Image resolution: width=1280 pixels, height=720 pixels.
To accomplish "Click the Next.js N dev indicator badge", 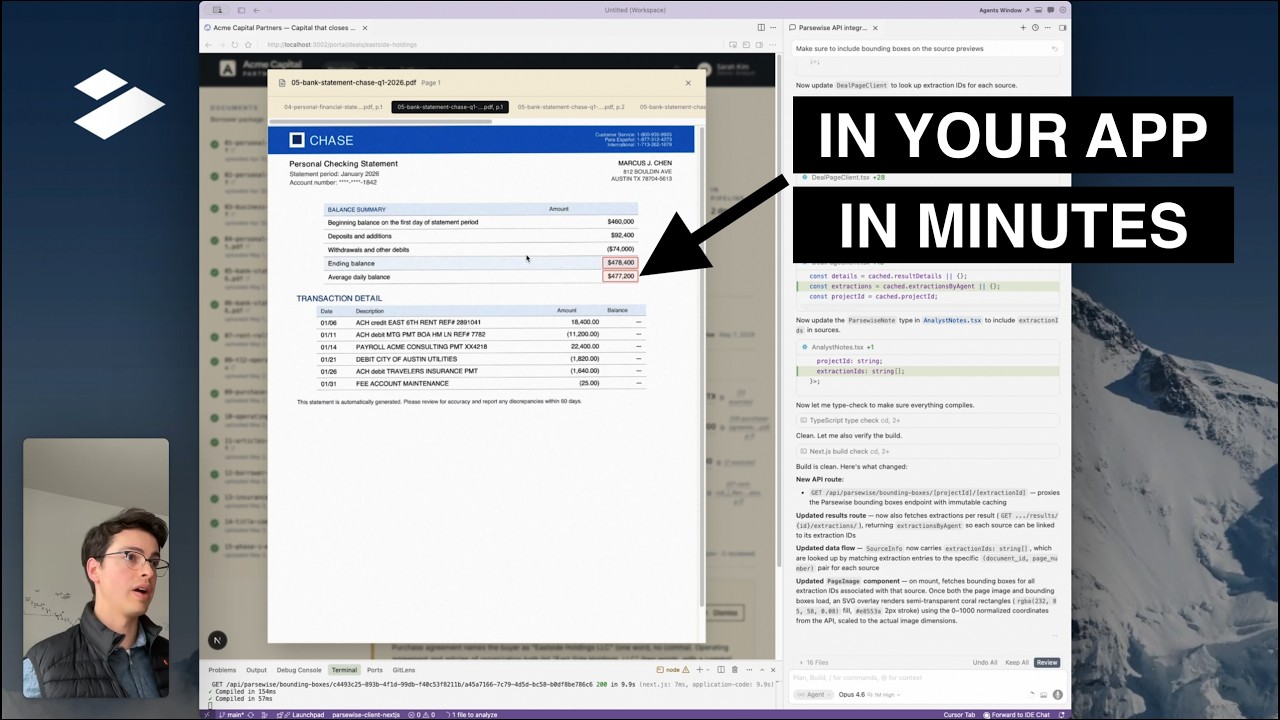I will pos(217,640).
